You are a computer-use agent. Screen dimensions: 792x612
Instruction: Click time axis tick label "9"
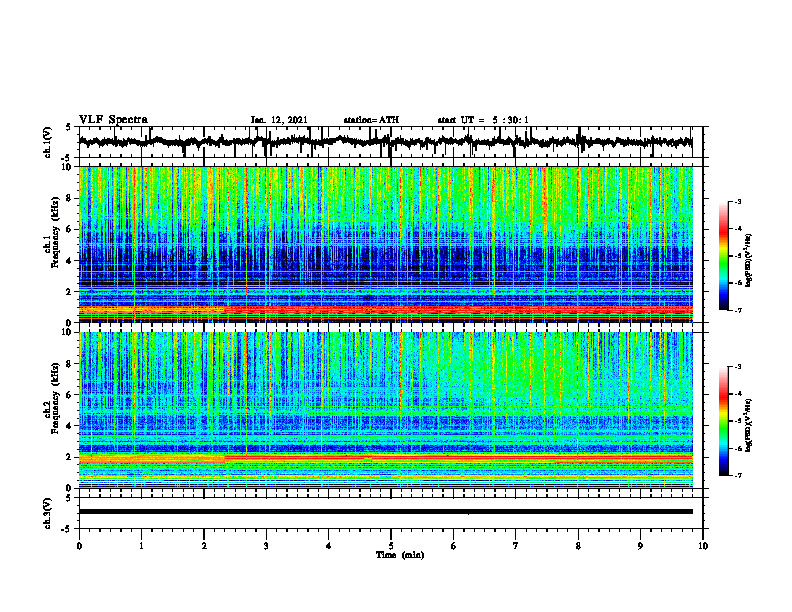pyautogui.click(x=640, y=546)
